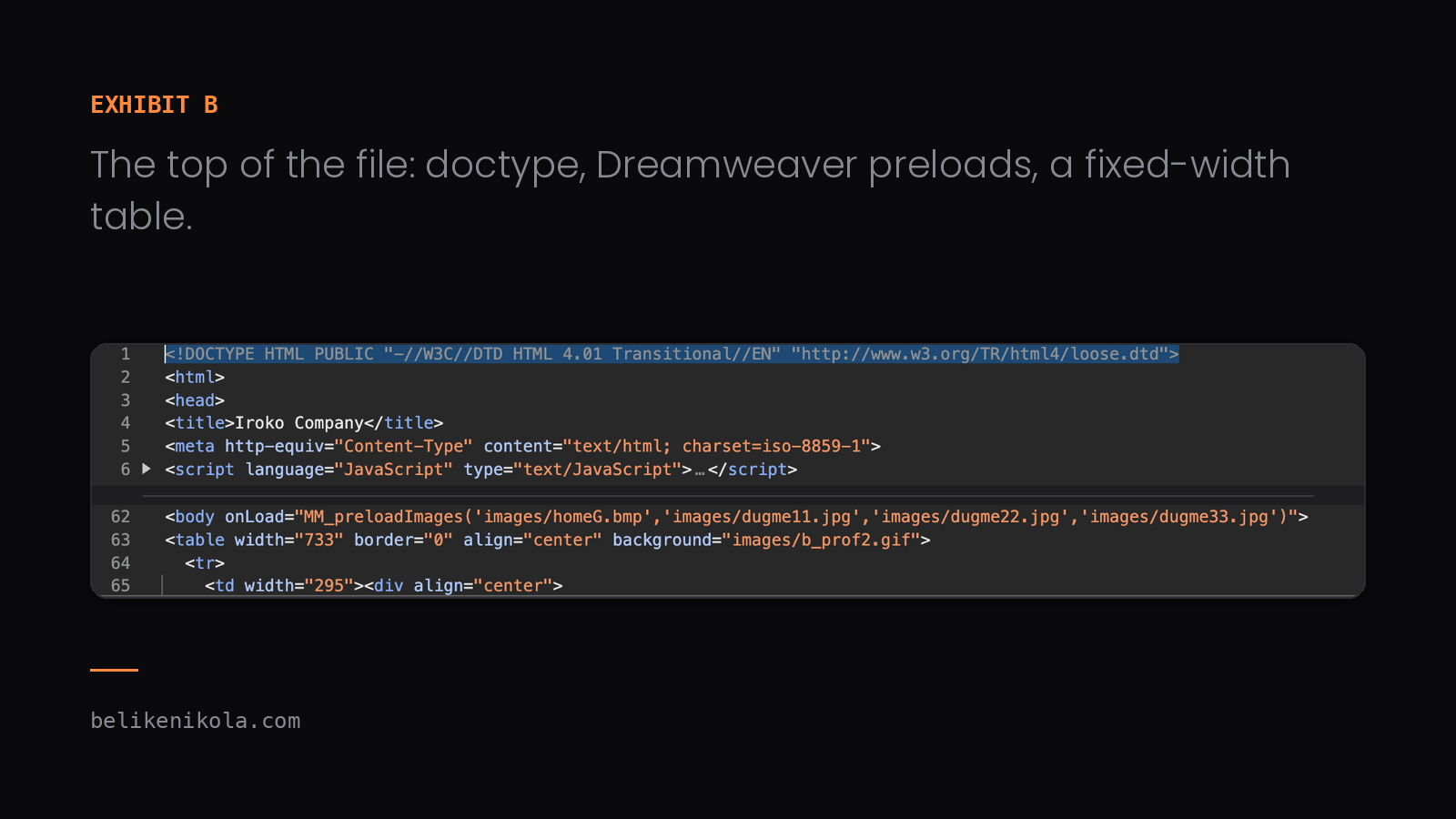
Task: Click the table width="733" attribute
Action: (x=288, y=540)
